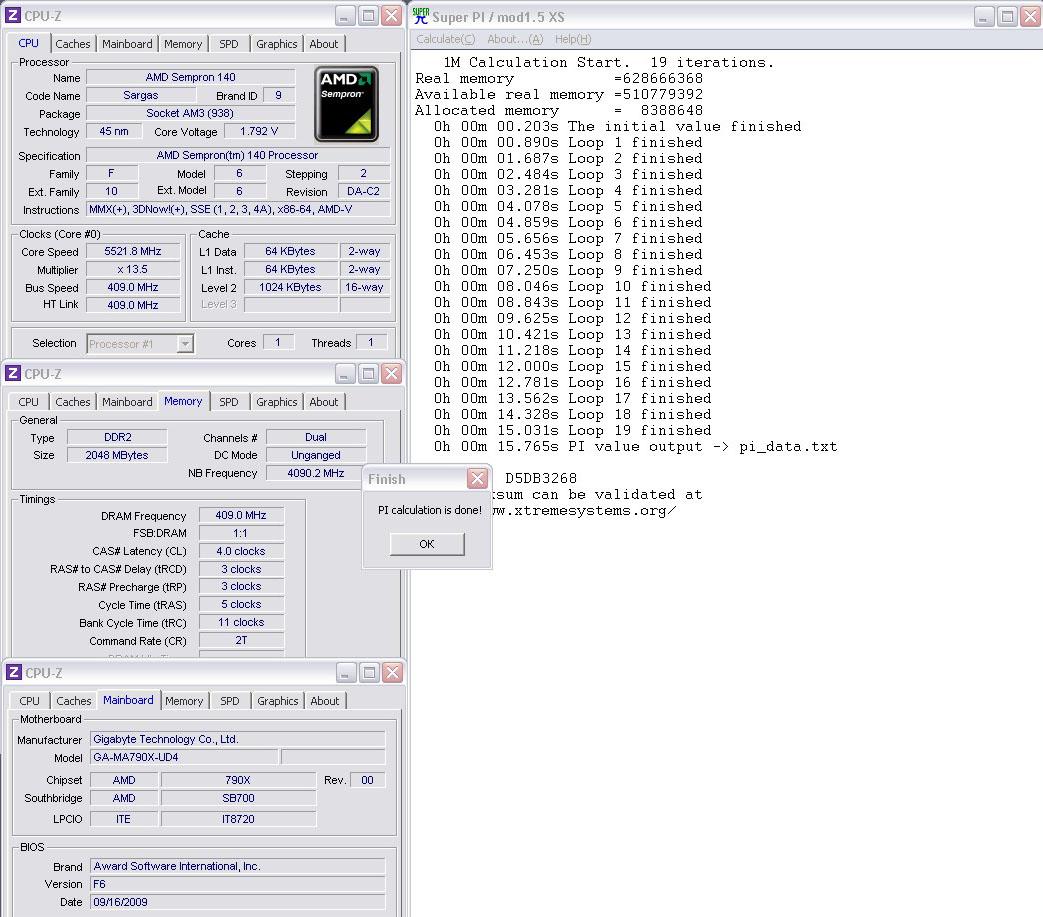The width and height of the screenshot is (1043, 917).
Task: Open the Help menu in Super PI
Action: click(x=573, y=39)
